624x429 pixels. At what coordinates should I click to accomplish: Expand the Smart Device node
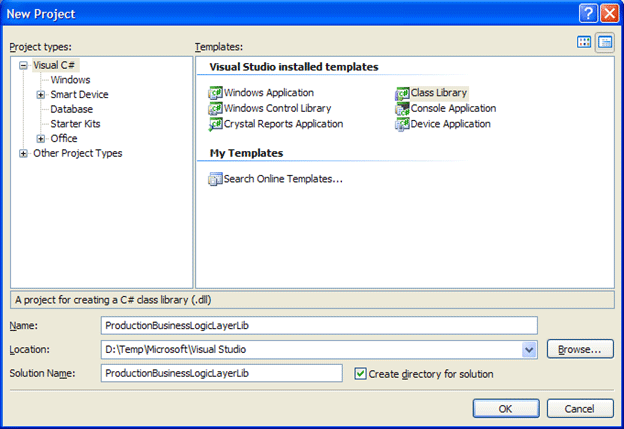click(x=41, y=95)
